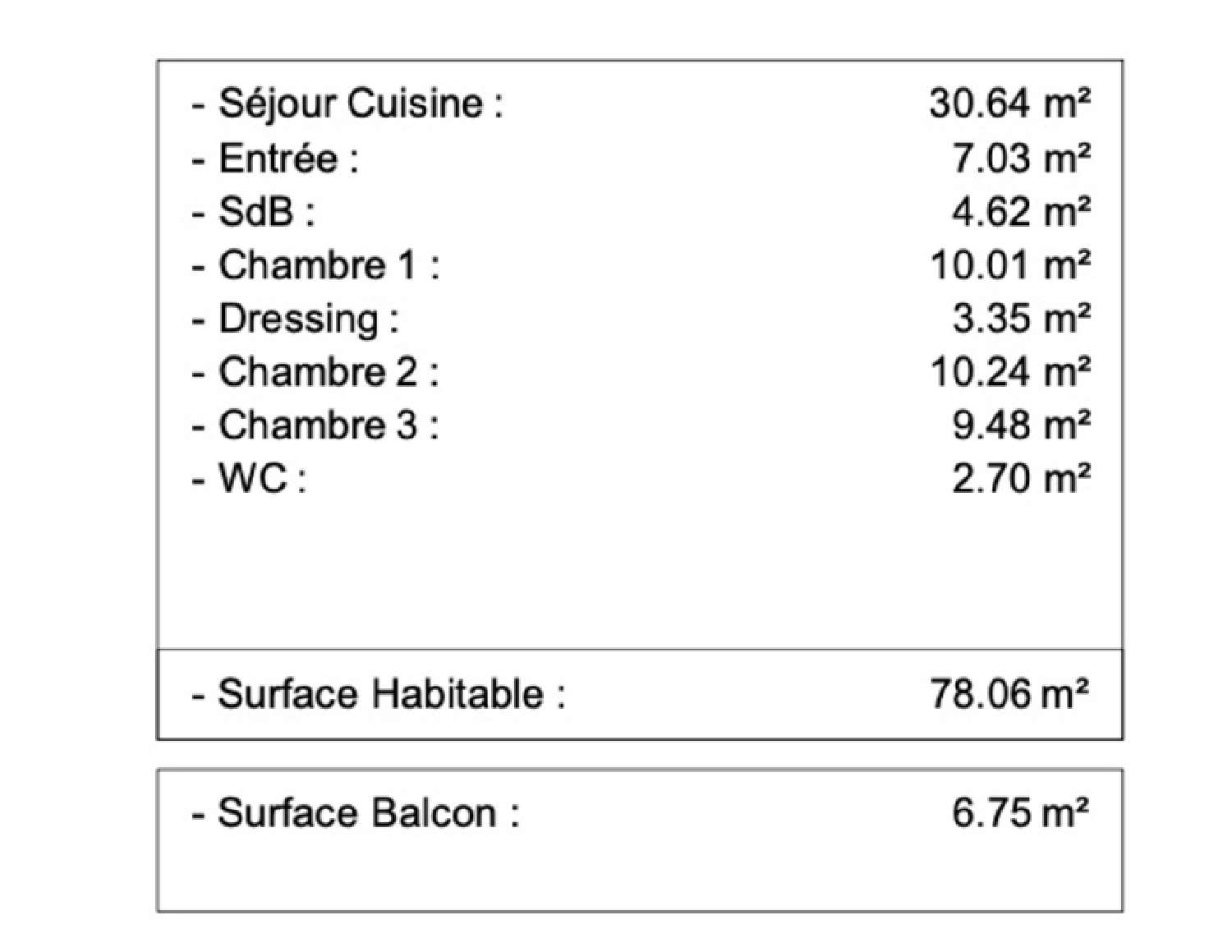Click the Chambre 3 label
This screenshot has height=952, width=1232.
coord(316,425)
